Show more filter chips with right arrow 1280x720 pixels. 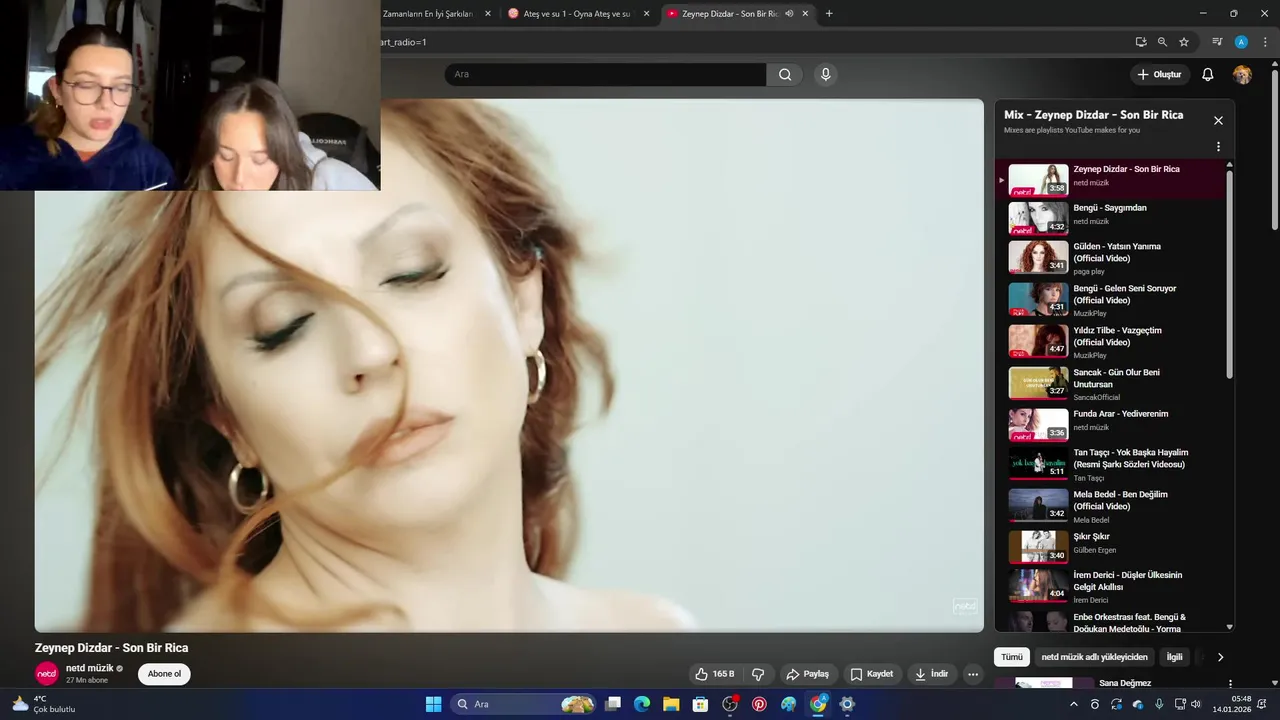(1220, 657)
